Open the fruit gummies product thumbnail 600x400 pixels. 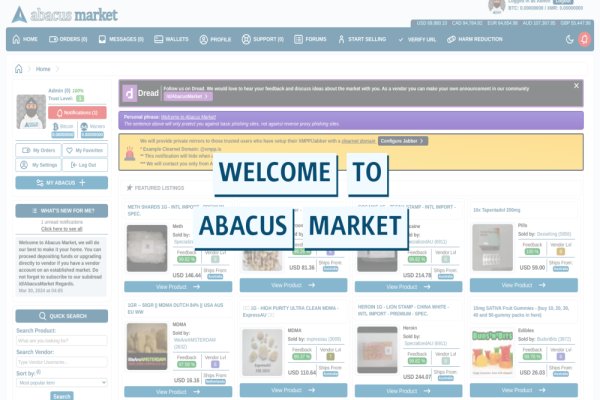[492, 353]
